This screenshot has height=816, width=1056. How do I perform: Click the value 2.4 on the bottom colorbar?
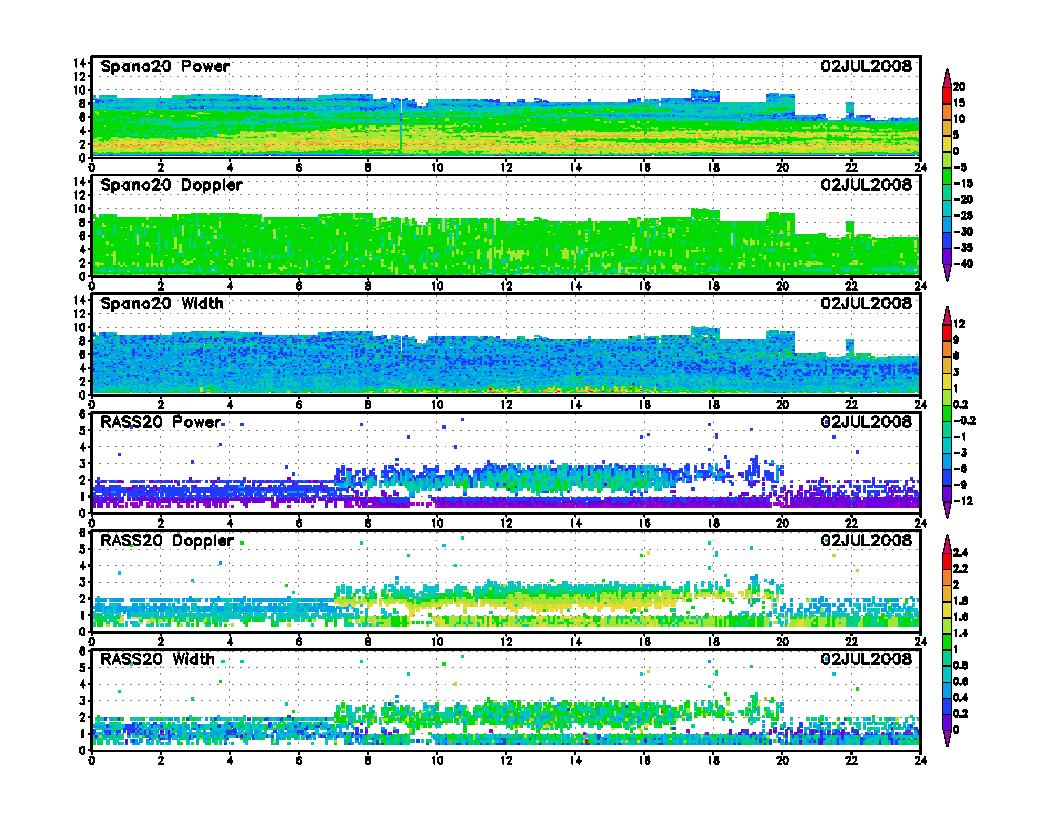[961, 553]
